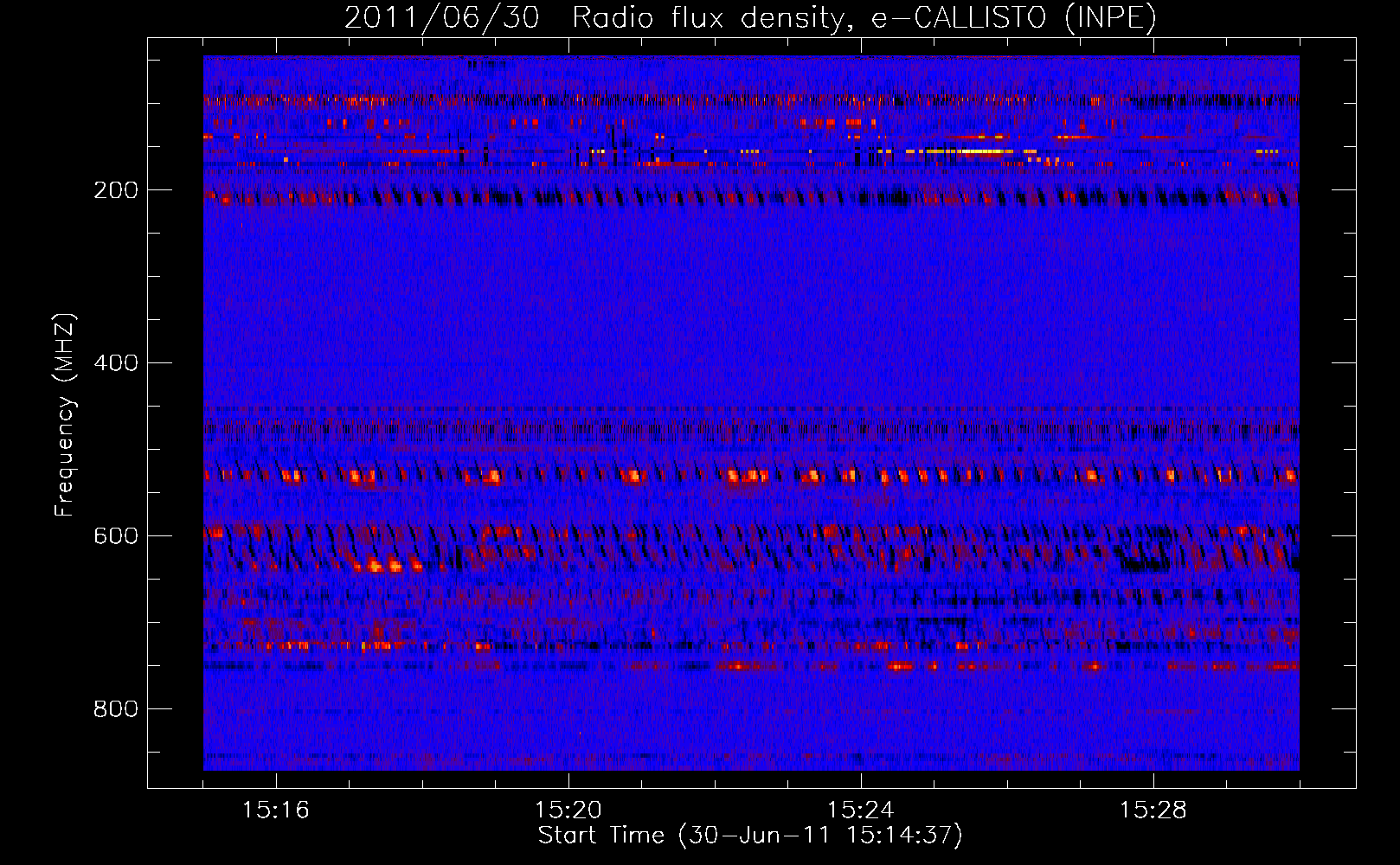Click the 'Start Time (30-Jun-11 15:14:37)' label
The width and height of the screenshot is (1400, 865).
(x=750, y=836)
